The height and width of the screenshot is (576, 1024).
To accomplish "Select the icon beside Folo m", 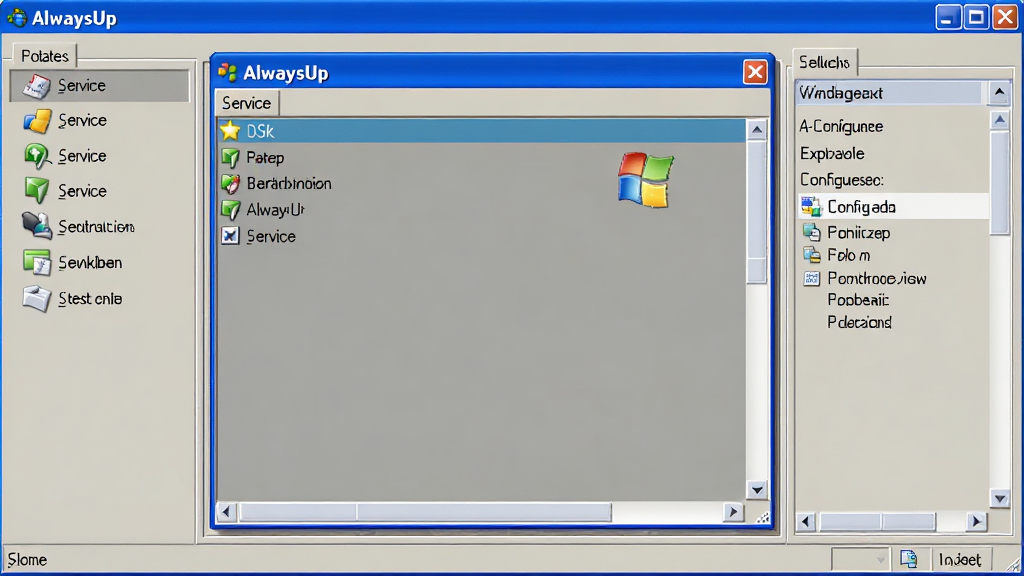I will (x=811, y=255).
